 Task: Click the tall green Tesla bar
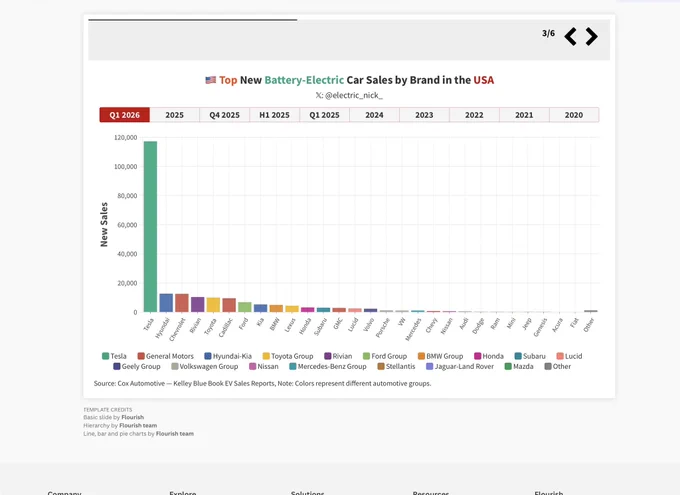pyautogui.click(x=150, y=226)
